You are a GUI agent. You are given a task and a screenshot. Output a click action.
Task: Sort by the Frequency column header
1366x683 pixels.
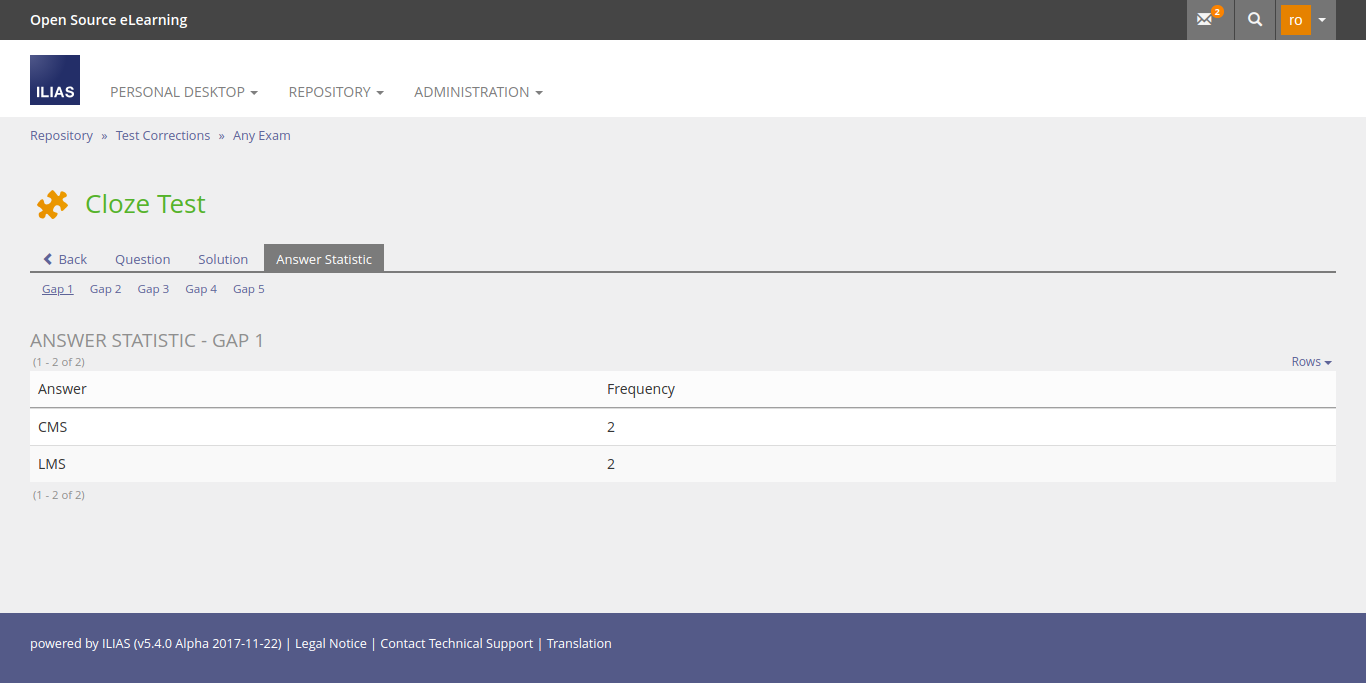[641, 389]
